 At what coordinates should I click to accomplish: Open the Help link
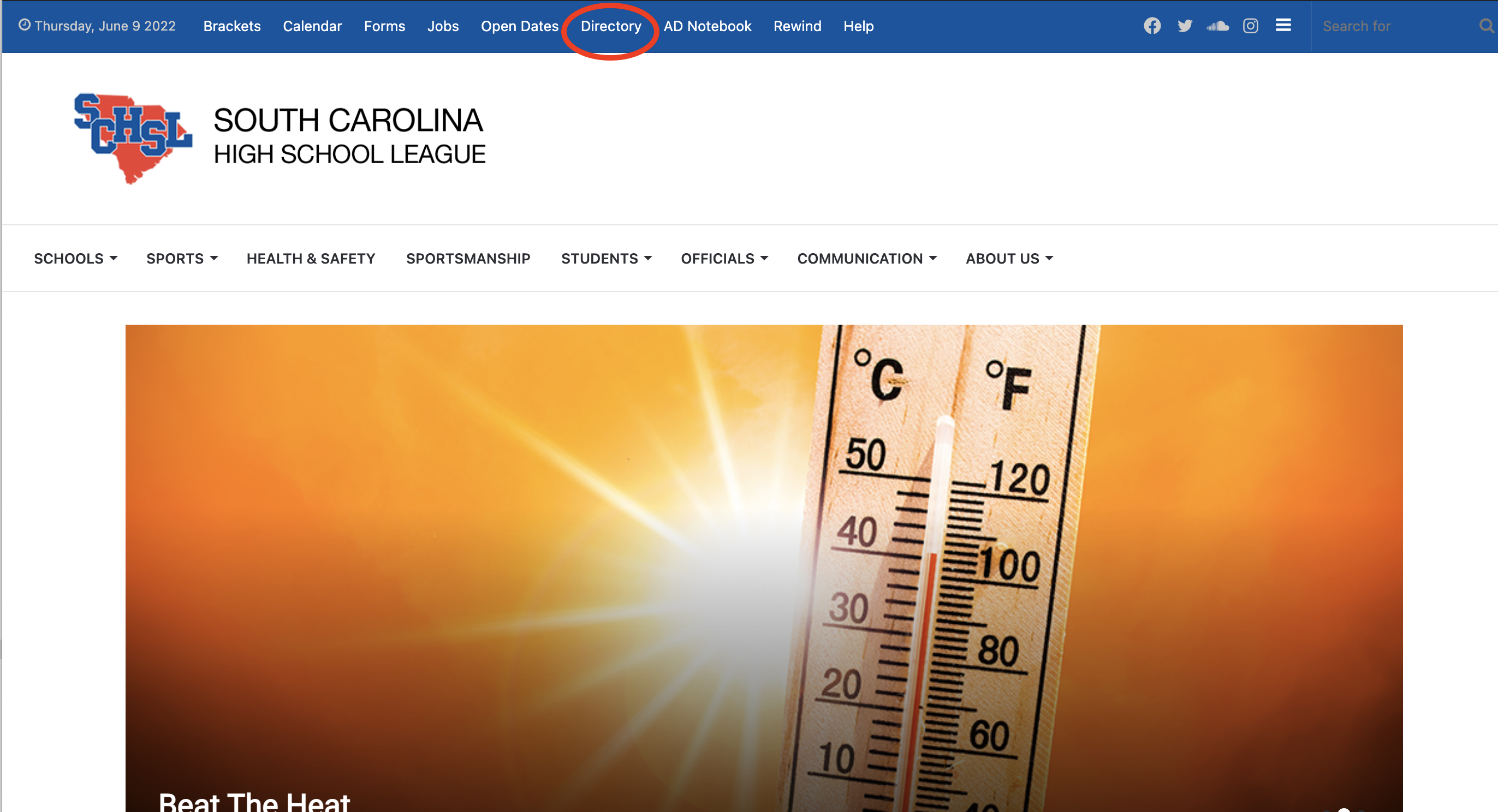click(858, 26)
